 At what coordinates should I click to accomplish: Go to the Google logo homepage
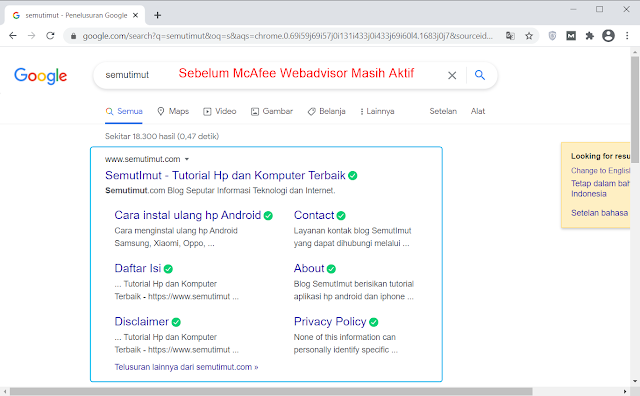point(40,76)
